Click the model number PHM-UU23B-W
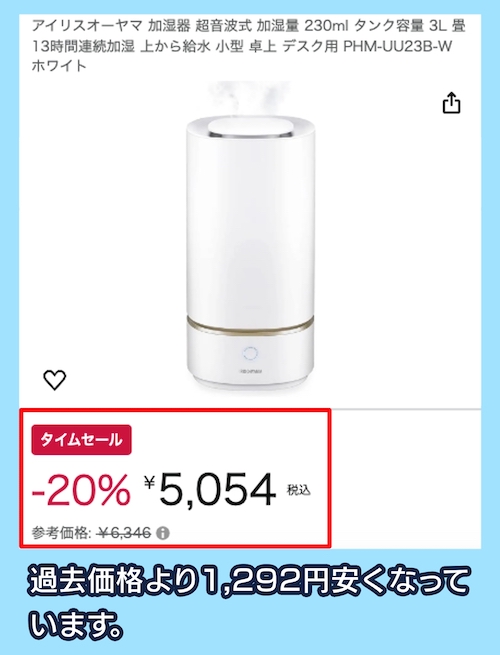500x655 pixels. 398,46
